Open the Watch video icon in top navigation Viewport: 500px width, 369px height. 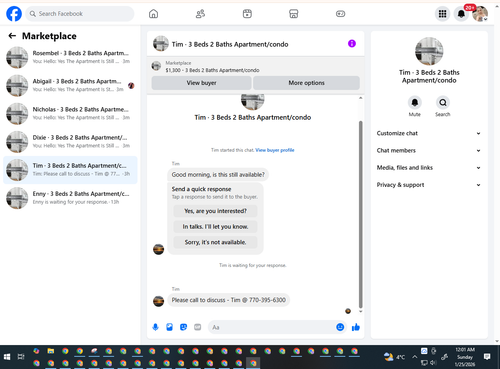point(247,14)
